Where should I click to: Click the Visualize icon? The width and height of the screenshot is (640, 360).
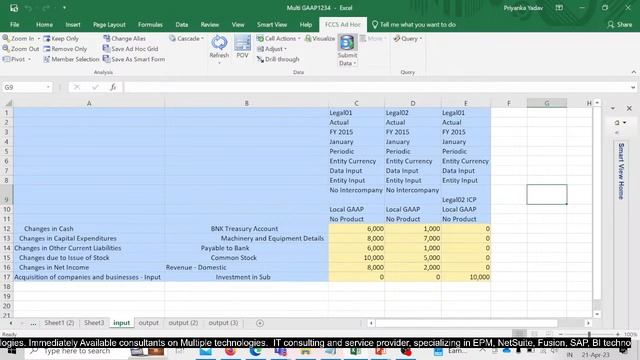pyautogui.click(x=308, y=38)
